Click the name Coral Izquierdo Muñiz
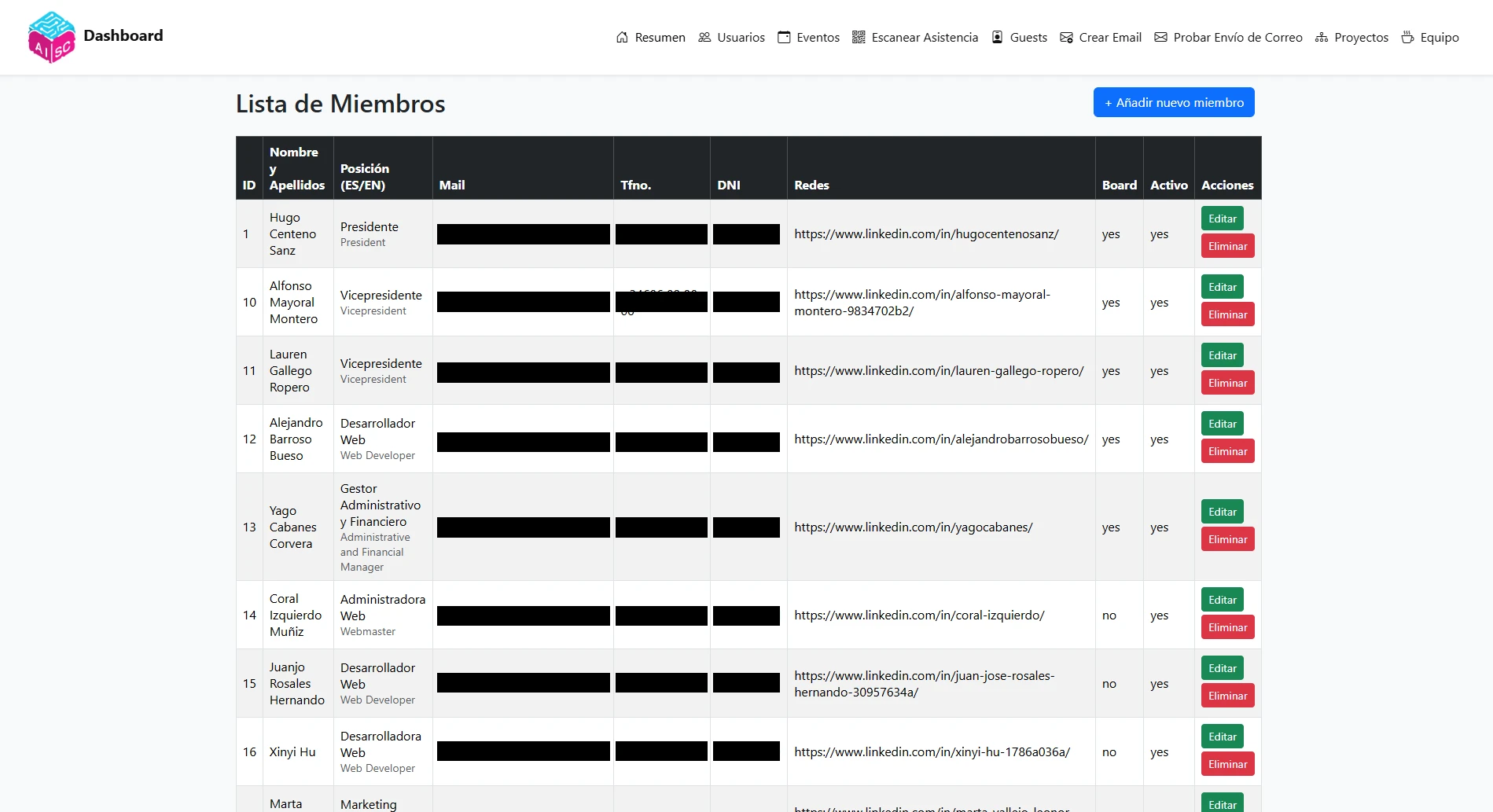 pyautogui.click(x=296, y=615)
